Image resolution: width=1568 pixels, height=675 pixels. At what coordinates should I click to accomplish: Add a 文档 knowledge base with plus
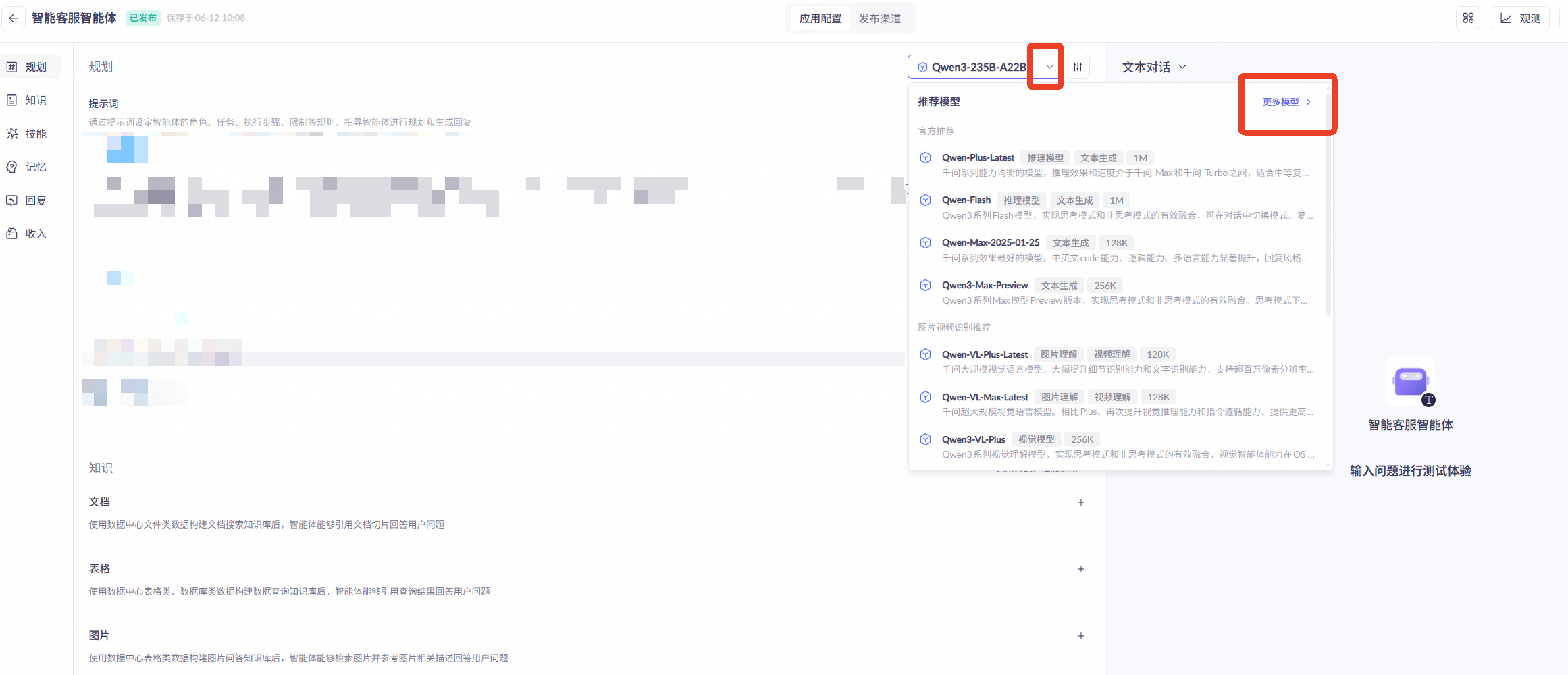click(x=1081, y=502)
